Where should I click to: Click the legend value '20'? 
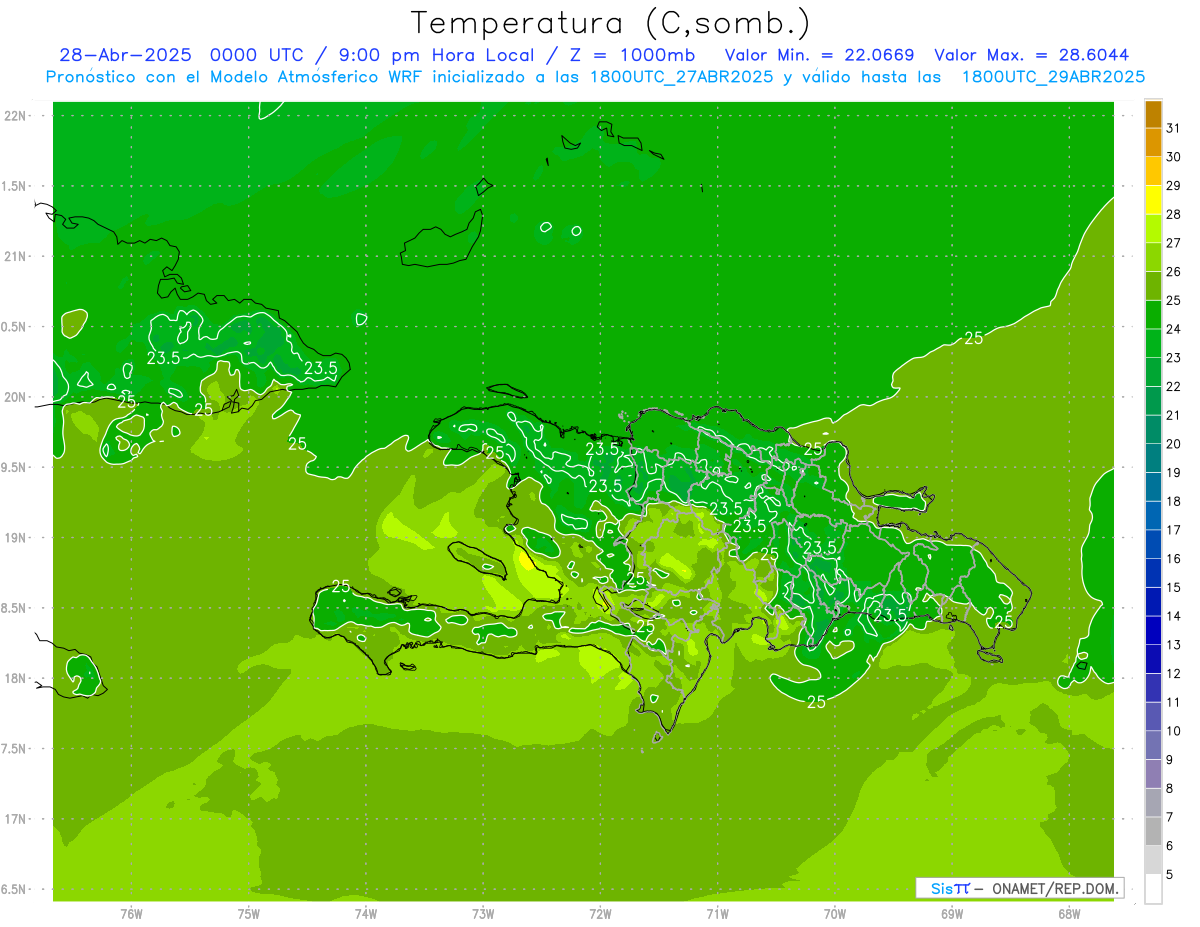pos(1174,444)
